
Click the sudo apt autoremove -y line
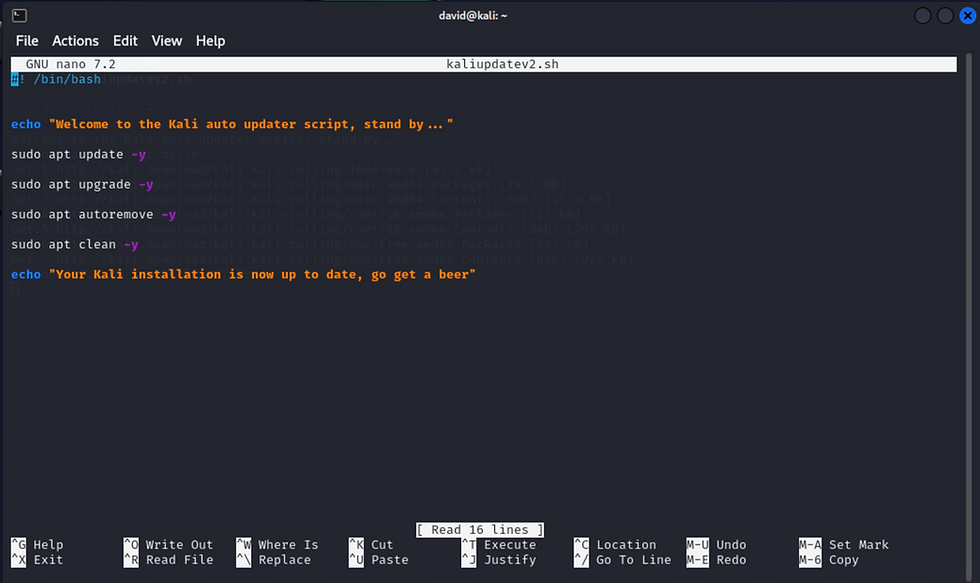click(x=93, y=214)
